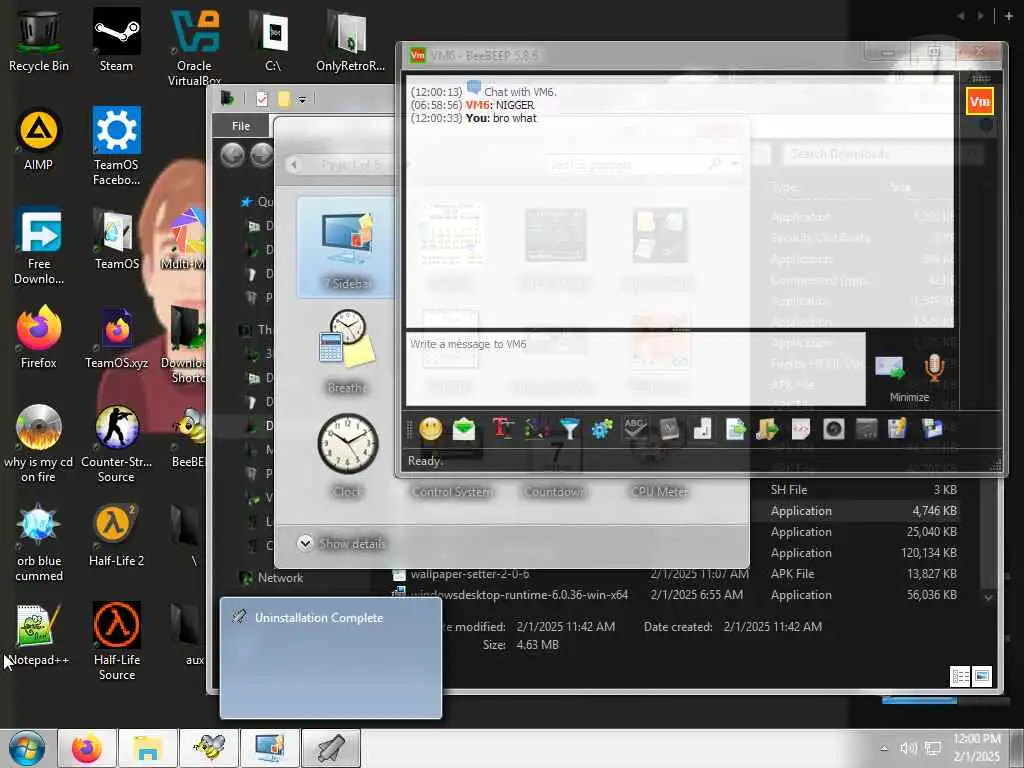This screenshot has width=1024, height=768.
Task: Toggle the ABC spell check icon in BeeBEEP
Action: coord(635,429)
